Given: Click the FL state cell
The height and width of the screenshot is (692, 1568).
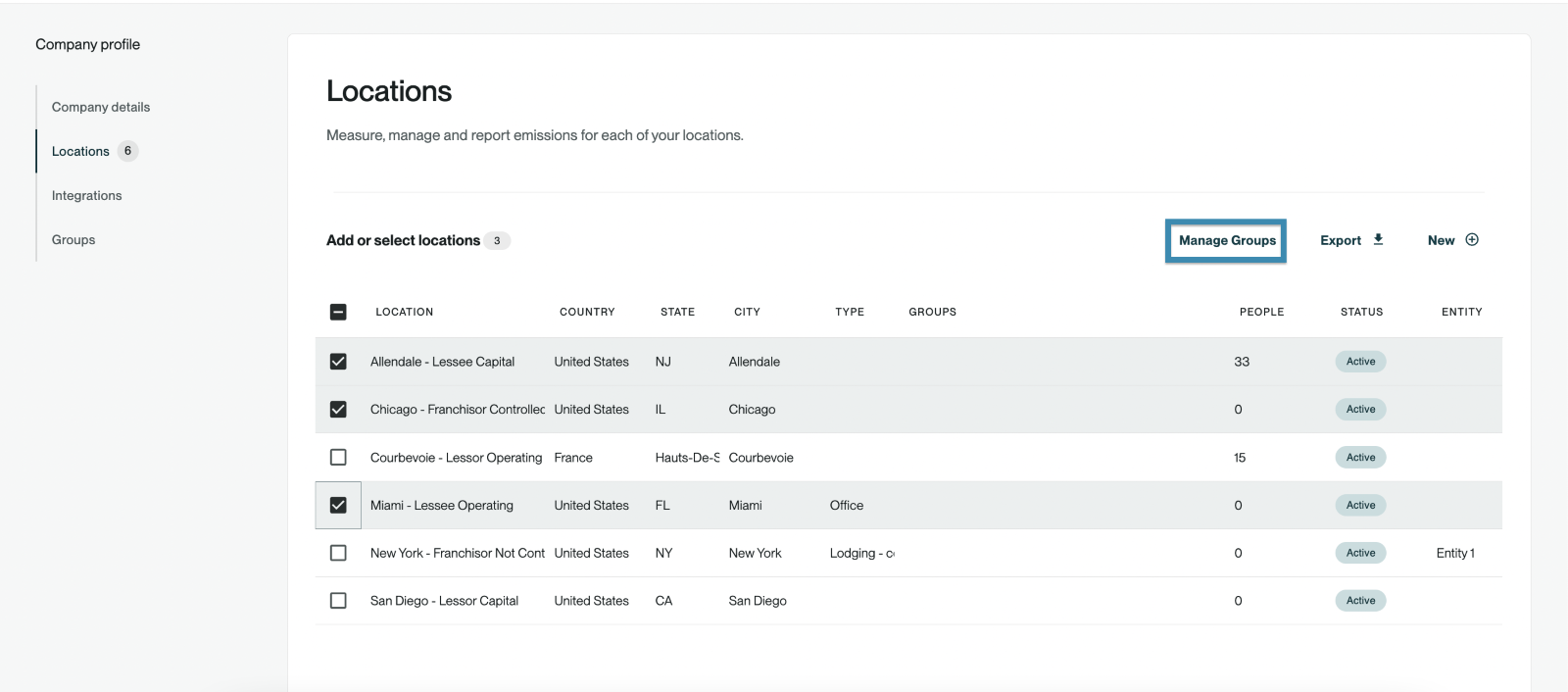Looking at the screenshot, I should pyautogui.click(x=662, y=506).
